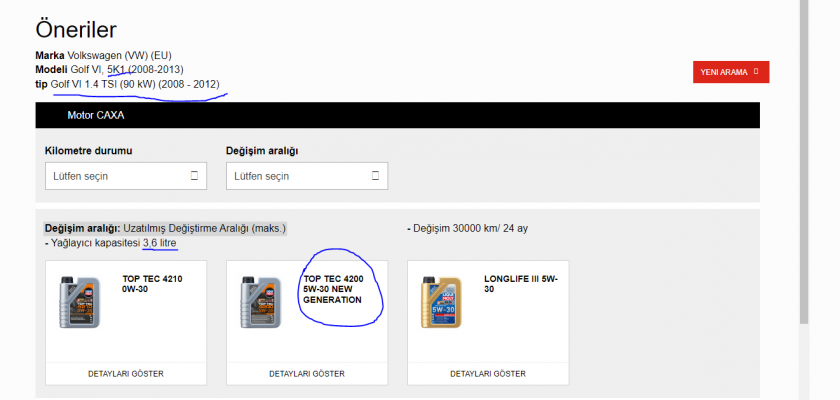The width and height of the screenshot is (840, 400).
Task: Click the text 'Volkswagen (VW) (EU)'
Action: (x=119, y=55)
